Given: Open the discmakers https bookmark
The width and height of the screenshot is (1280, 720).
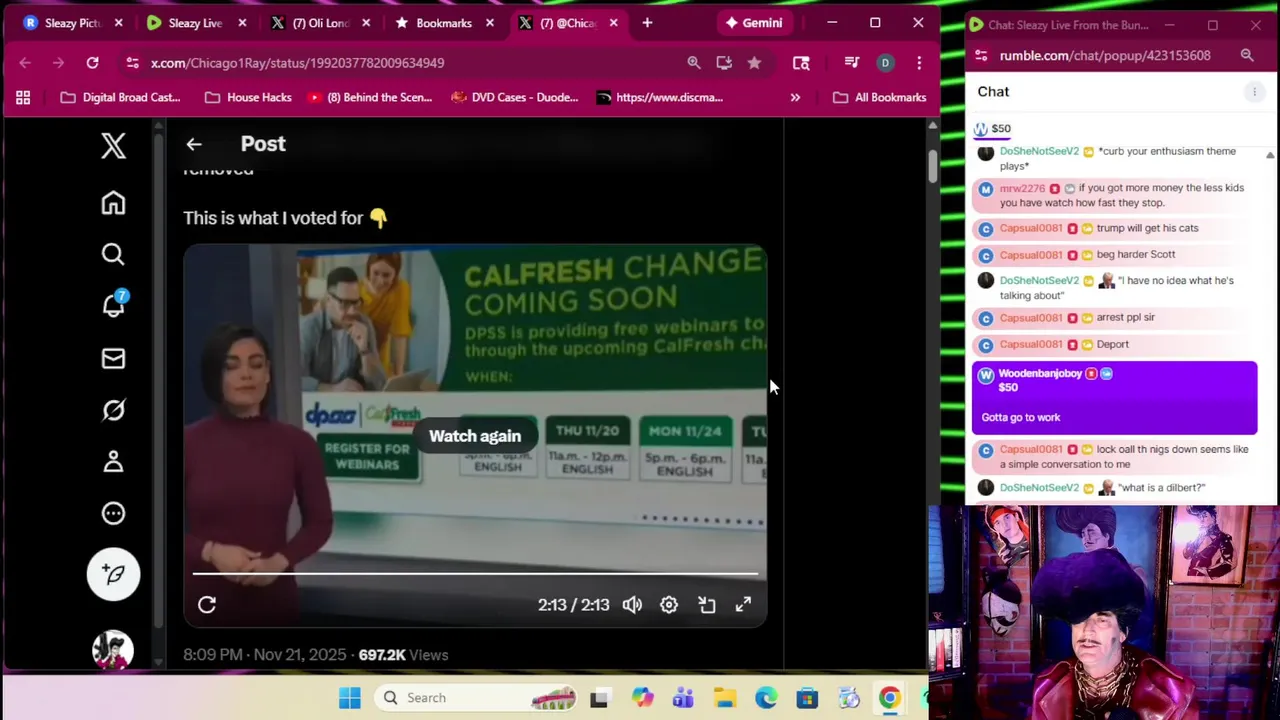Looking at the screenshot, I should (x=660, y=98).
